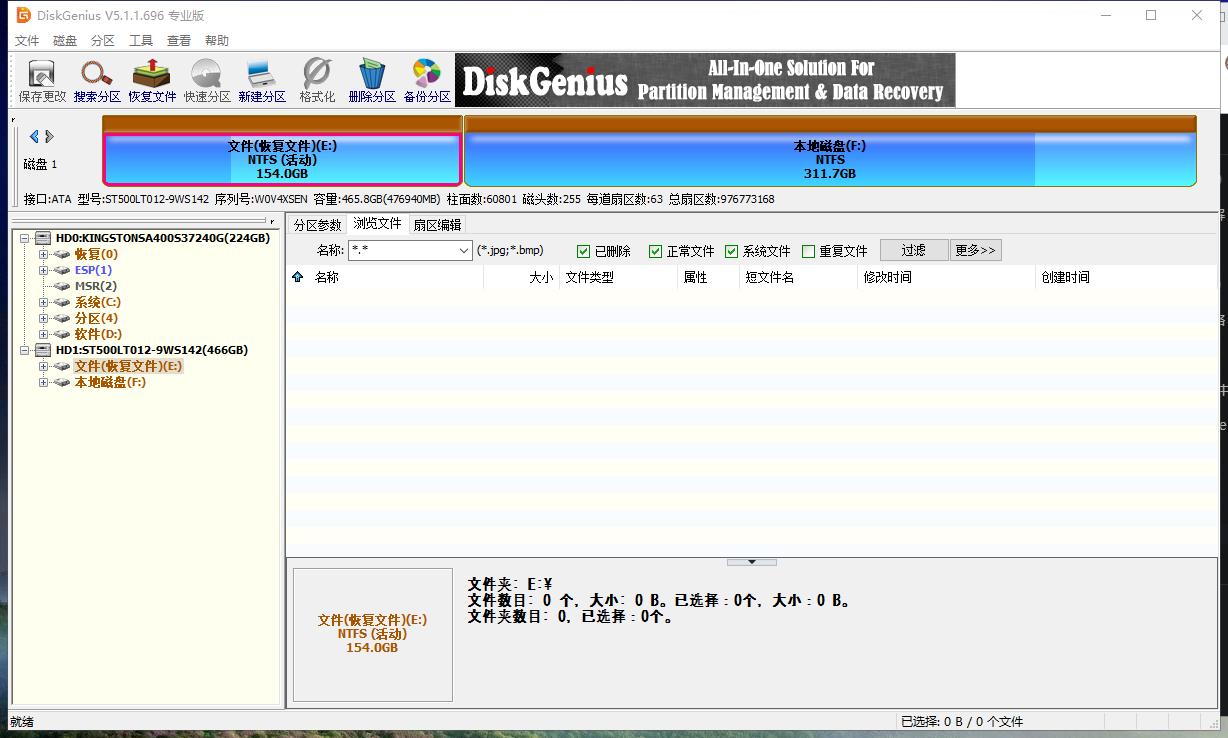This screenshot has height=738, width=1228.
Task: Toggle the 系统文件 checkbox
Action: coord(732,251)
